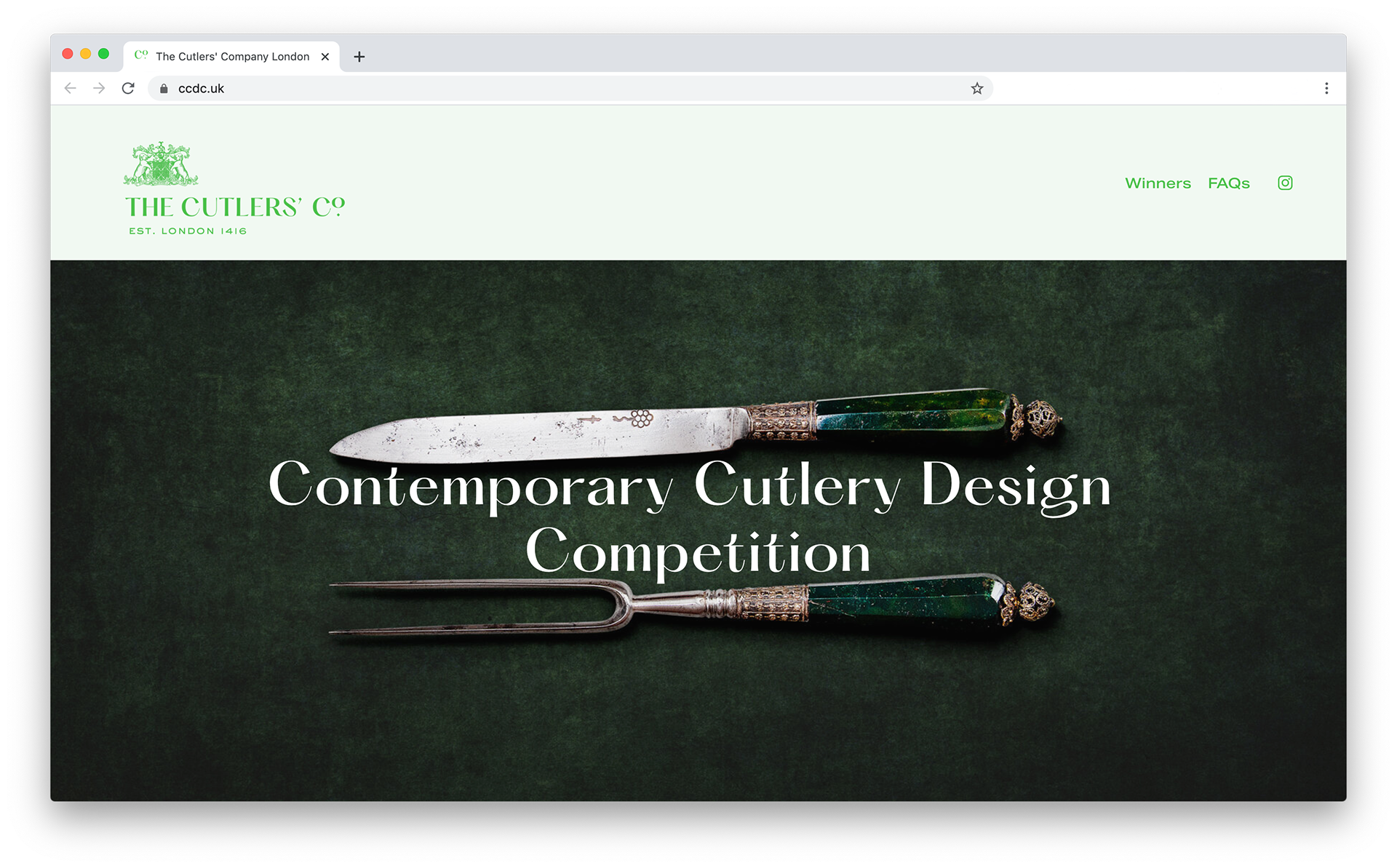
Task: Click the antique fork image
Action: 692,606
